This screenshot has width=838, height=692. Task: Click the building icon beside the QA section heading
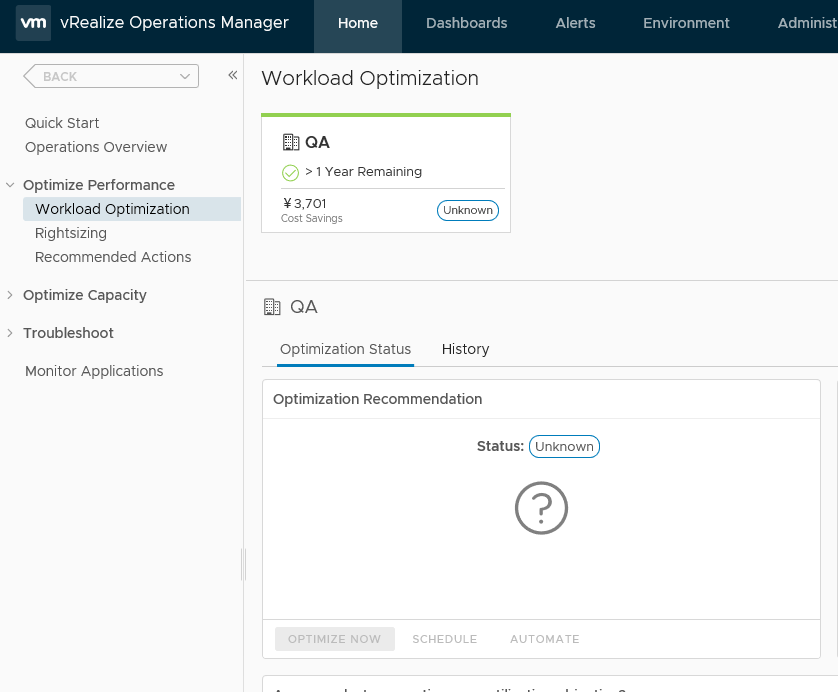point(272,307)
